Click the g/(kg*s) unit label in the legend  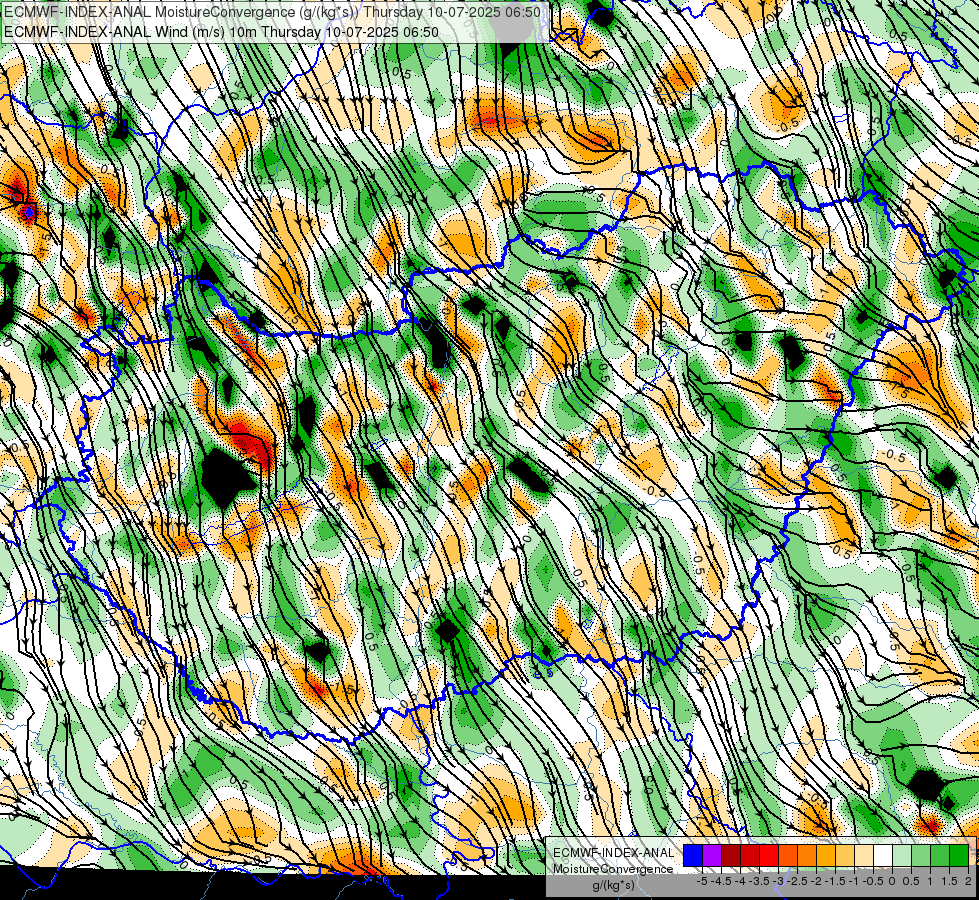(x=613, y=885)
